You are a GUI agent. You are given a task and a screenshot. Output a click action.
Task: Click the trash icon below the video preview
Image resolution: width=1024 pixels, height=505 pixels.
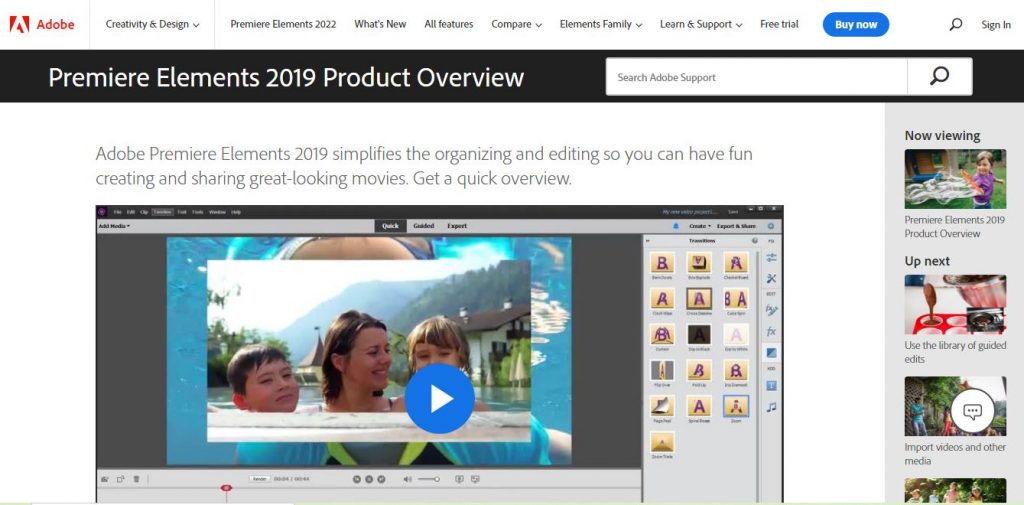137,479
